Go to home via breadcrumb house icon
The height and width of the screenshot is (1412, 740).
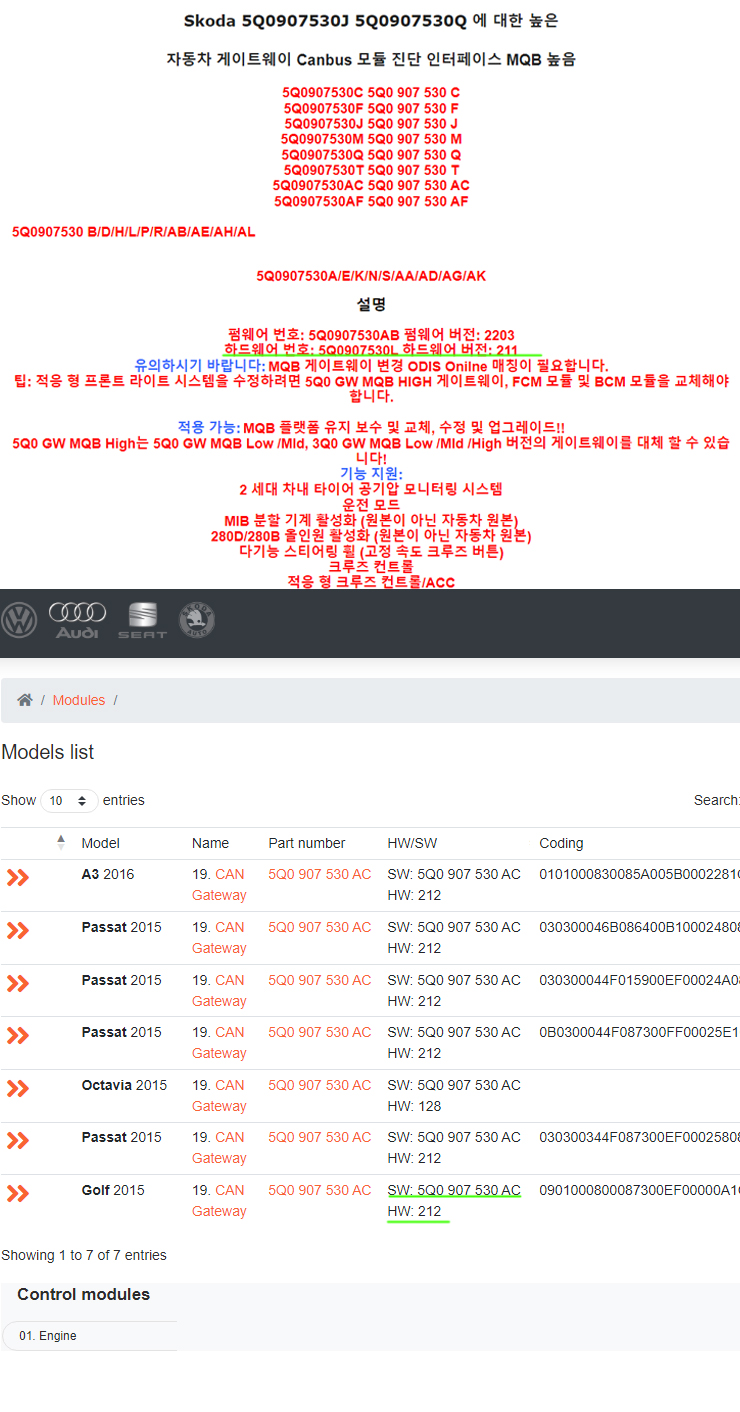click(25, 700)
